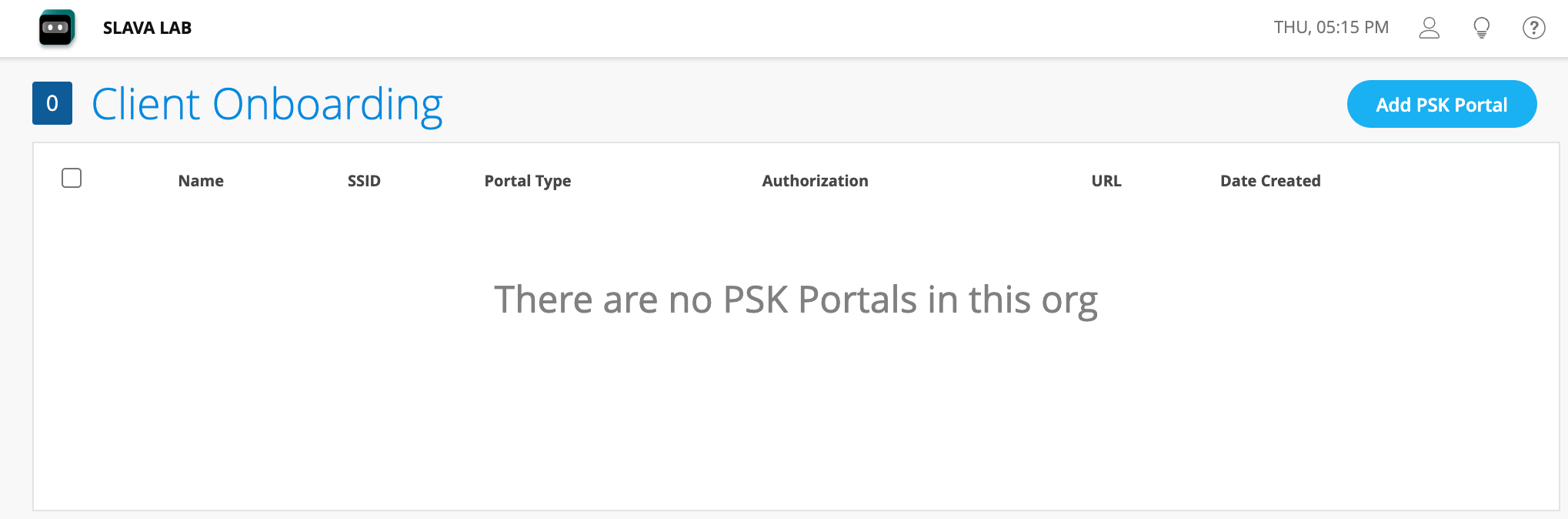Click the Add PSK Portal button
The image size is (1568, 519).
tap(1441, 104)
